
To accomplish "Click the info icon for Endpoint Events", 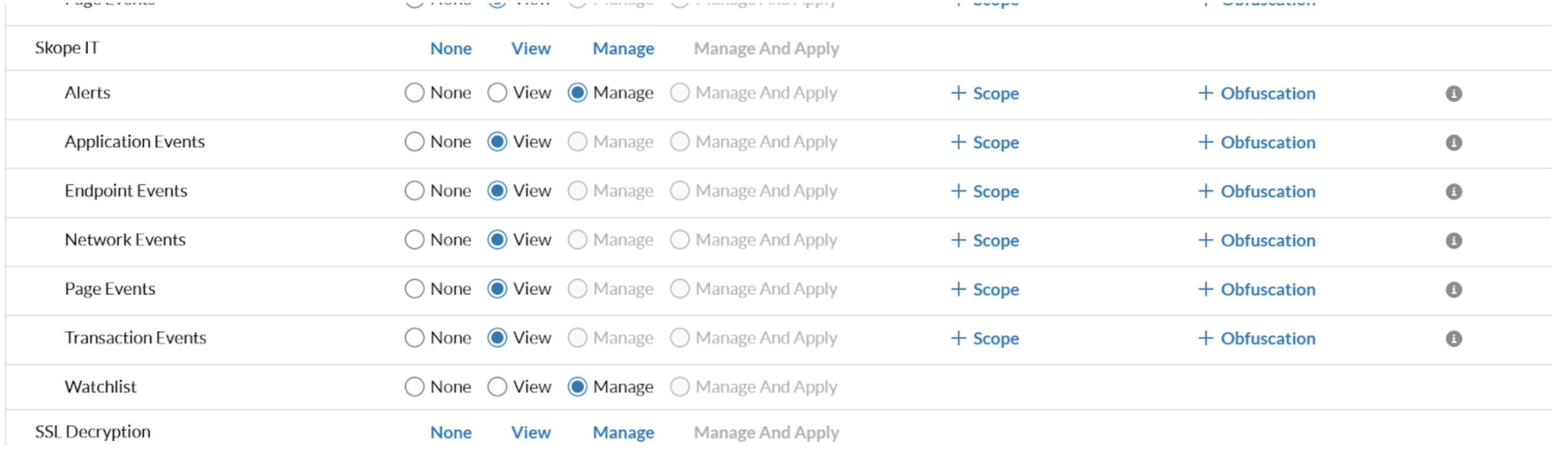I will coord(1453,192).
